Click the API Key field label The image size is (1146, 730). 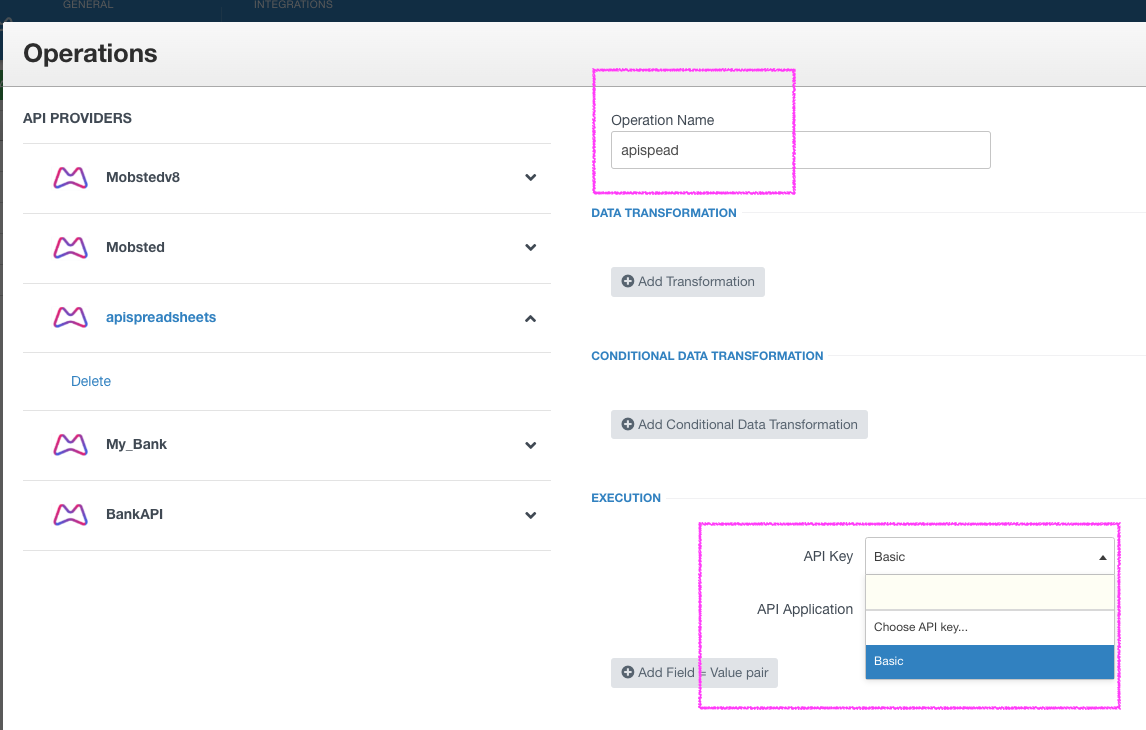[x=828, y=557]
